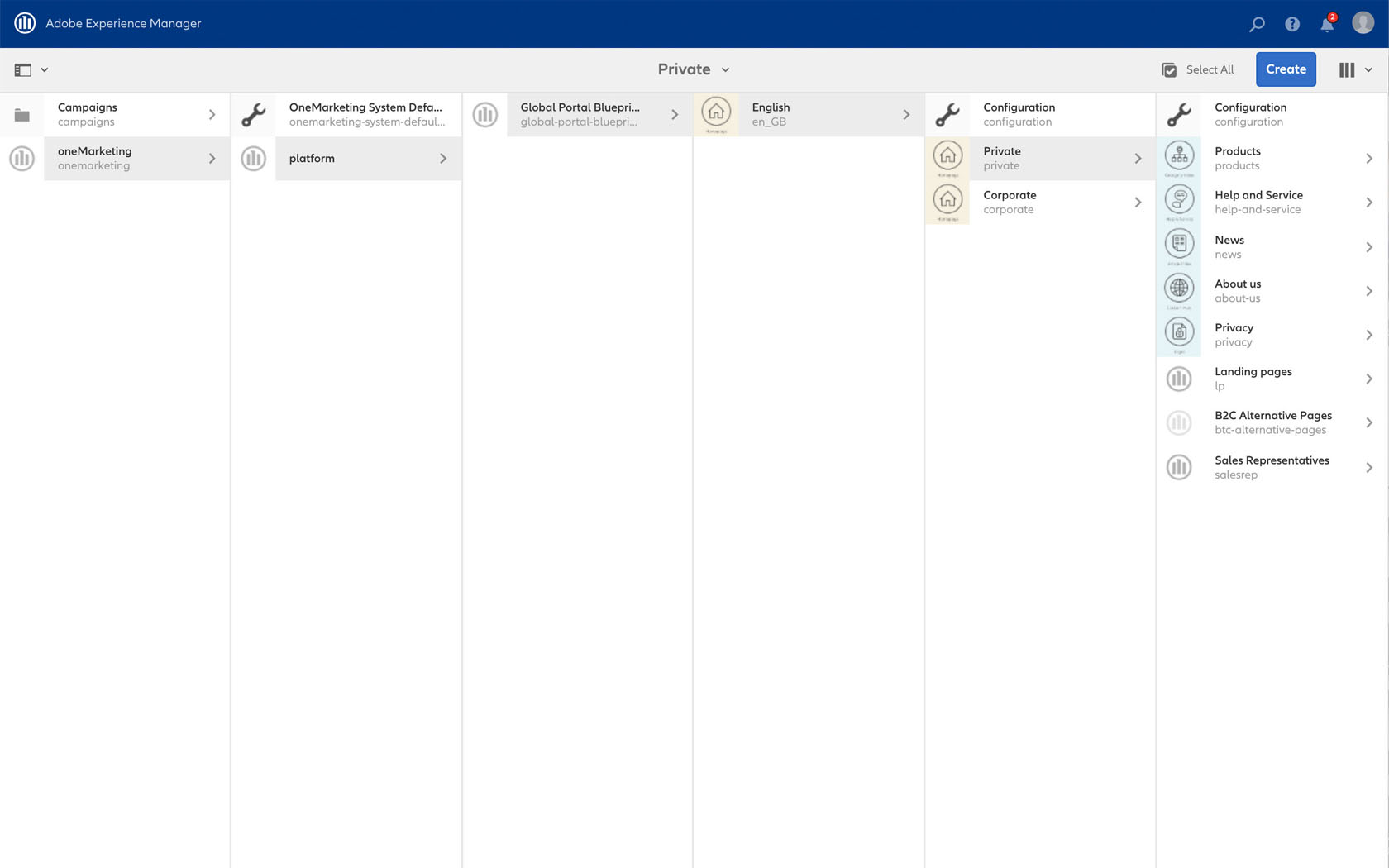This screenshot has height=868, width=1389.
Task: Check the Select All checkbox icon
Action: pos(1169,70)
